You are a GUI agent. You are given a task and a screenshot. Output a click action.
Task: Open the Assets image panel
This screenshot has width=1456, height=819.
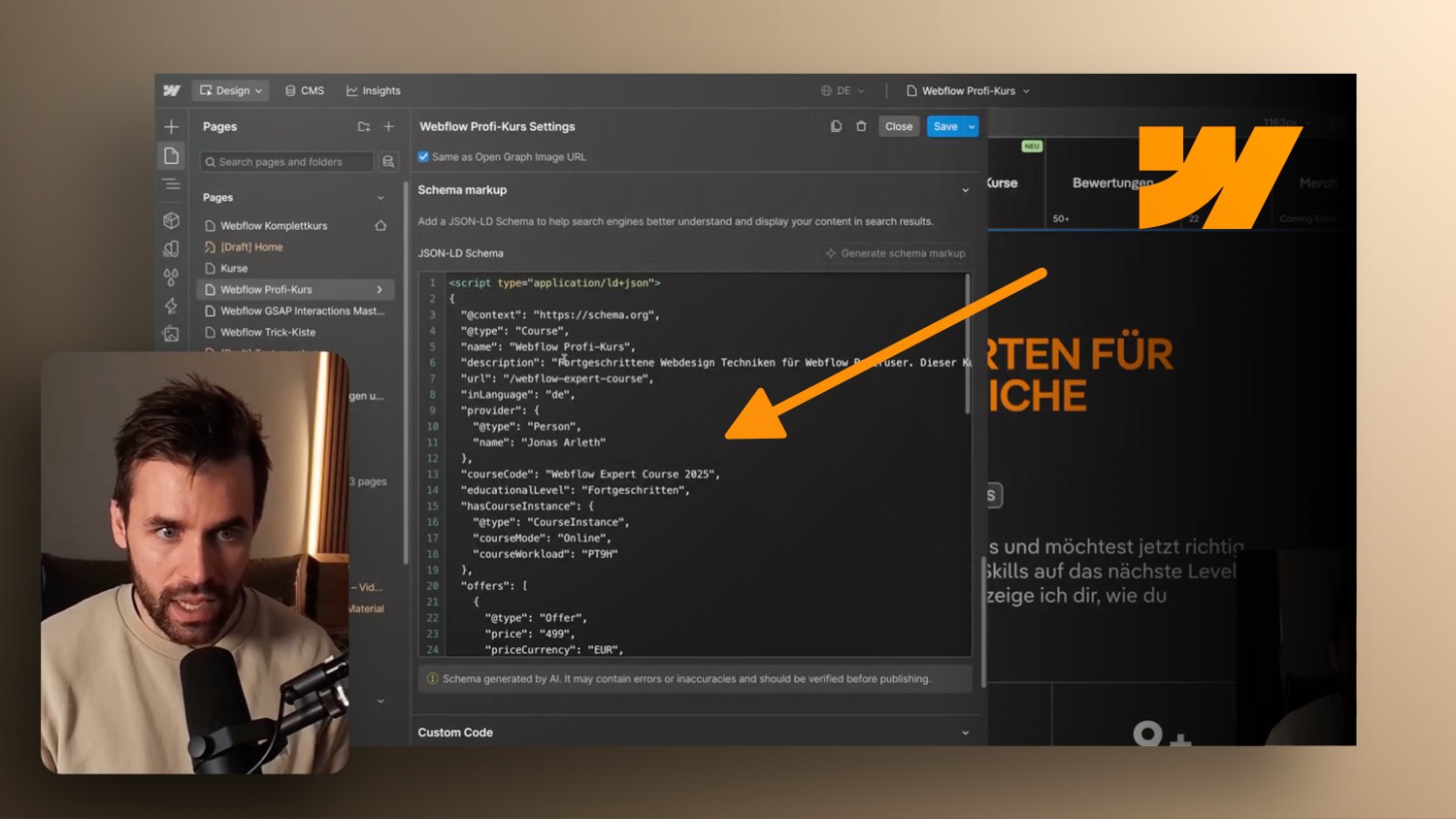click(172, 334)
